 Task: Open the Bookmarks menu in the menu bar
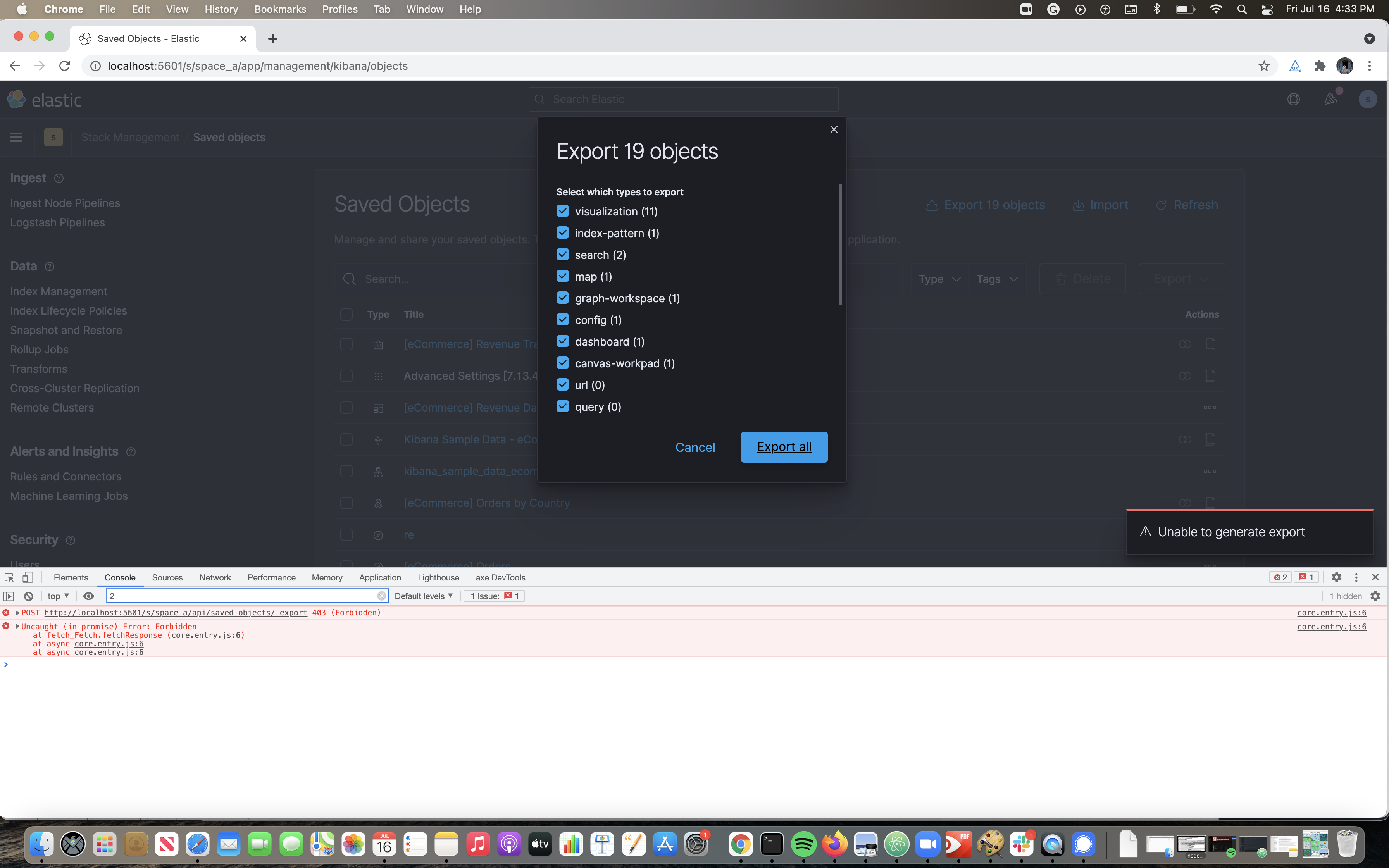point(280,9)
